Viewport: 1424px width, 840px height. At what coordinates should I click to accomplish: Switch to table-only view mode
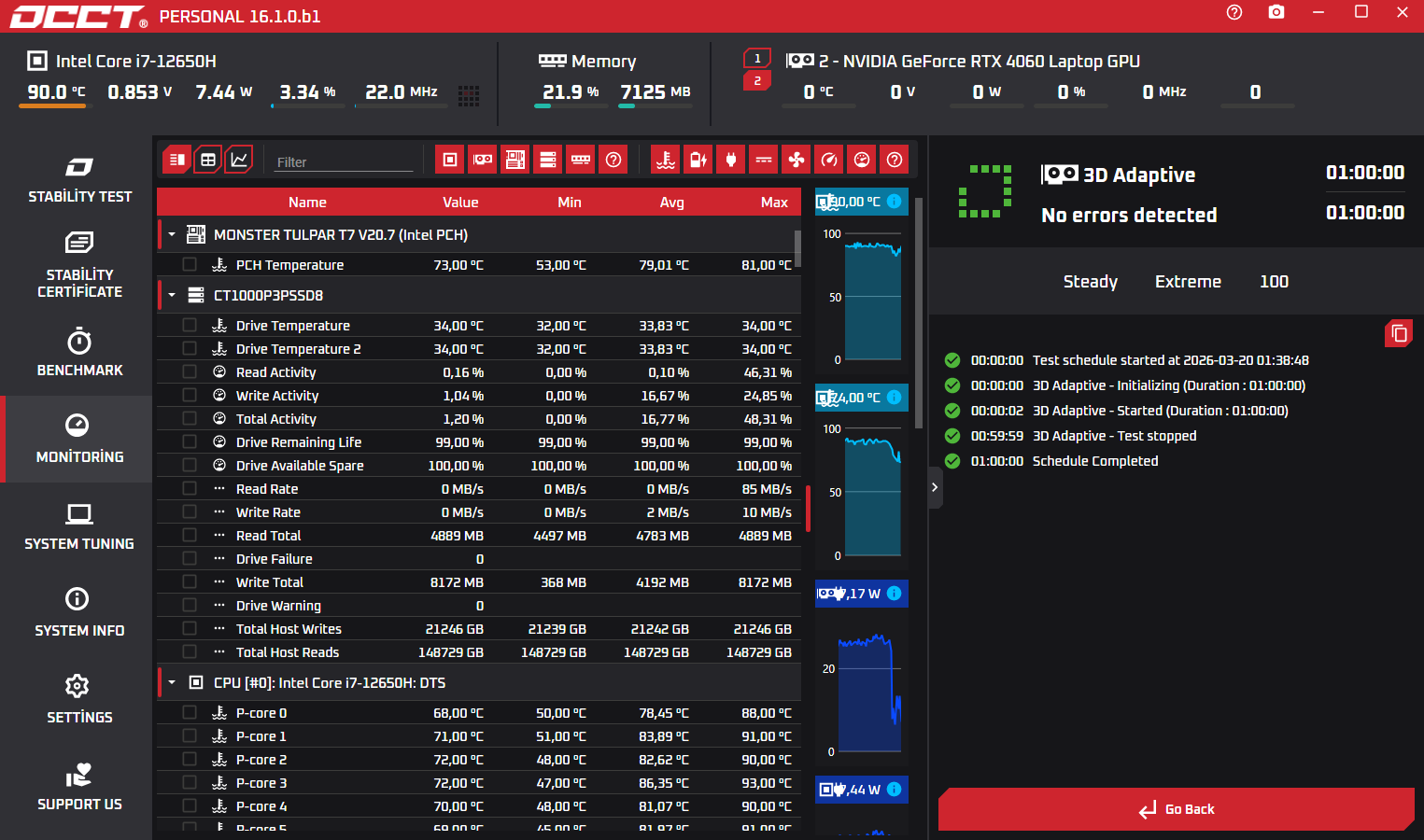(208, 160)
